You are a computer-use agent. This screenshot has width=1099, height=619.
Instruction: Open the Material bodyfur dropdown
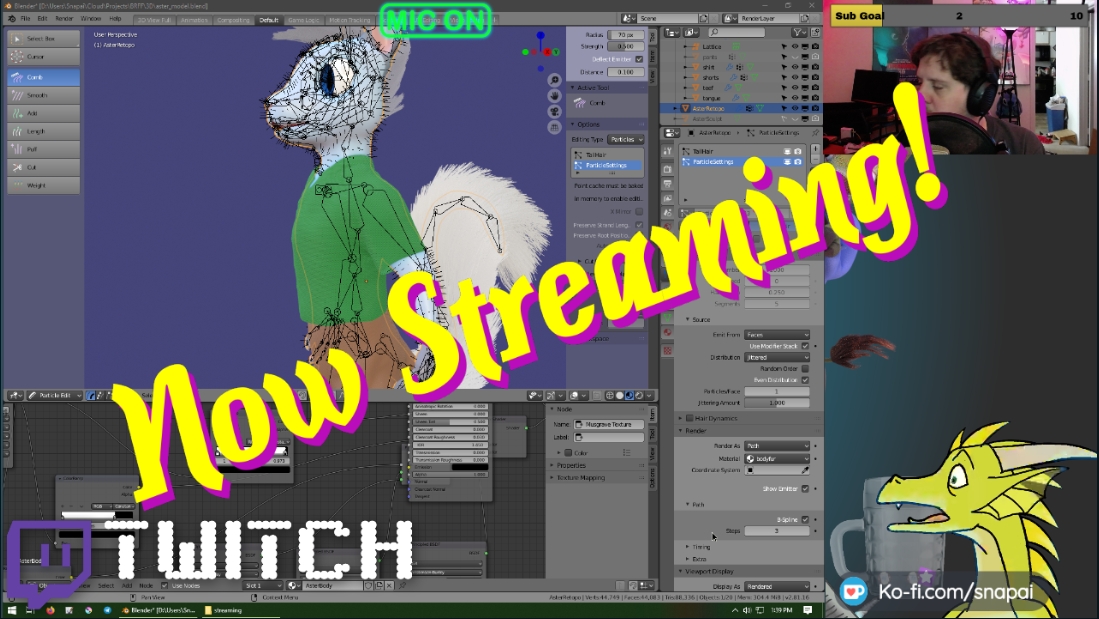tap(777, 458)
